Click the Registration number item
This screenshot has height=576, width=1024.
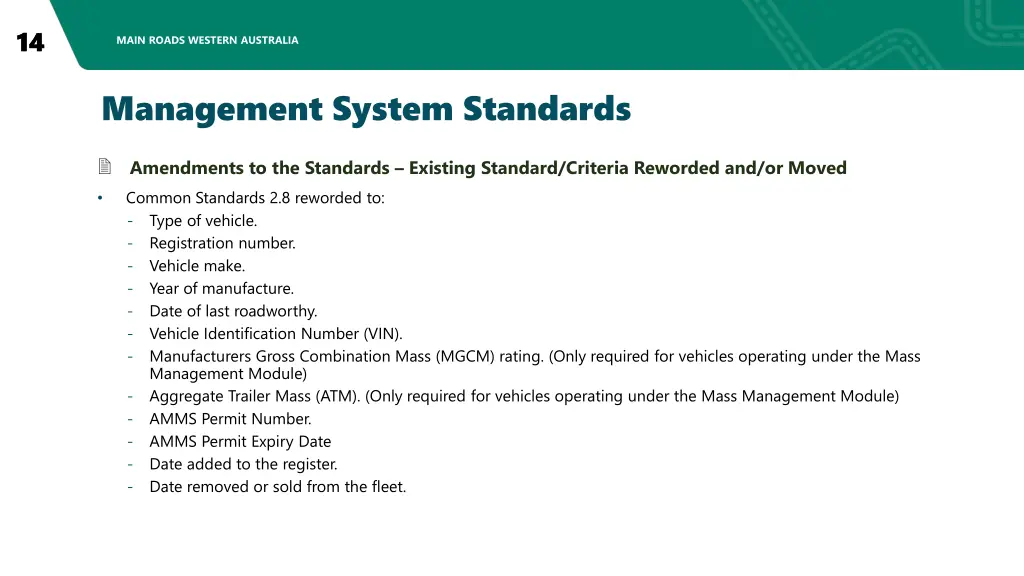click(222, 243)
